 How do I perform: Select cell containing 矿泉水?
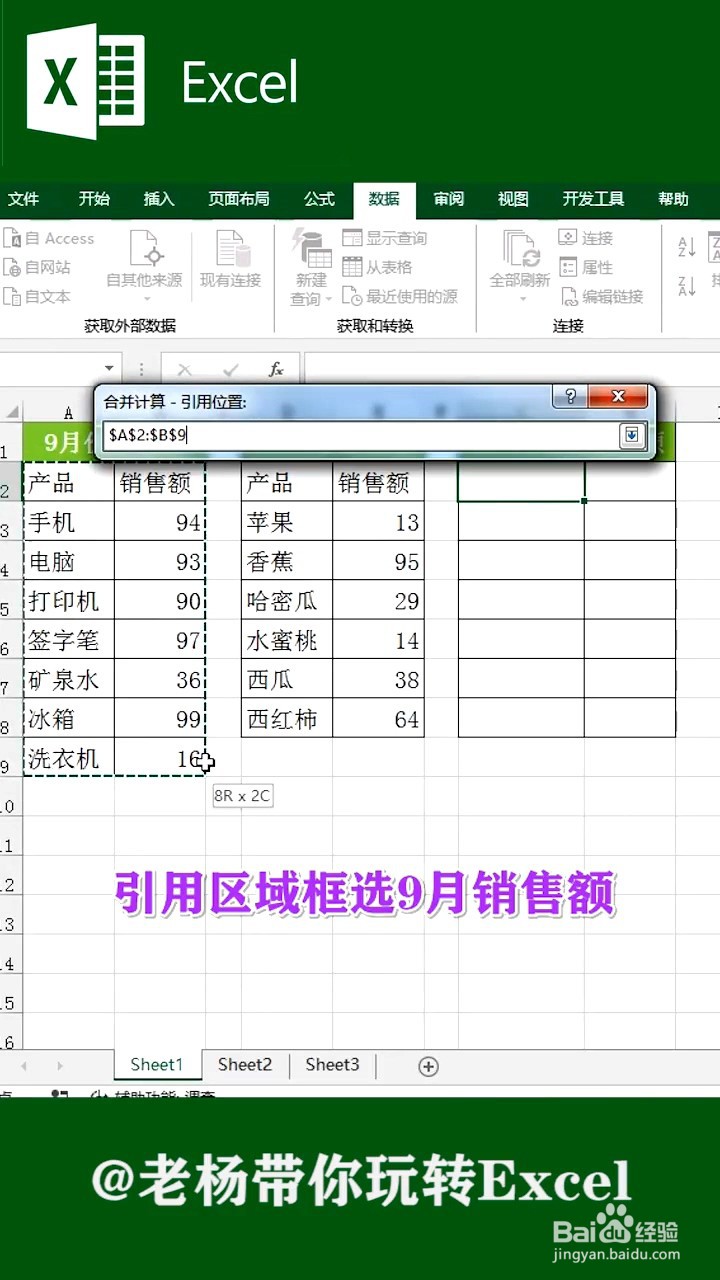68,679
